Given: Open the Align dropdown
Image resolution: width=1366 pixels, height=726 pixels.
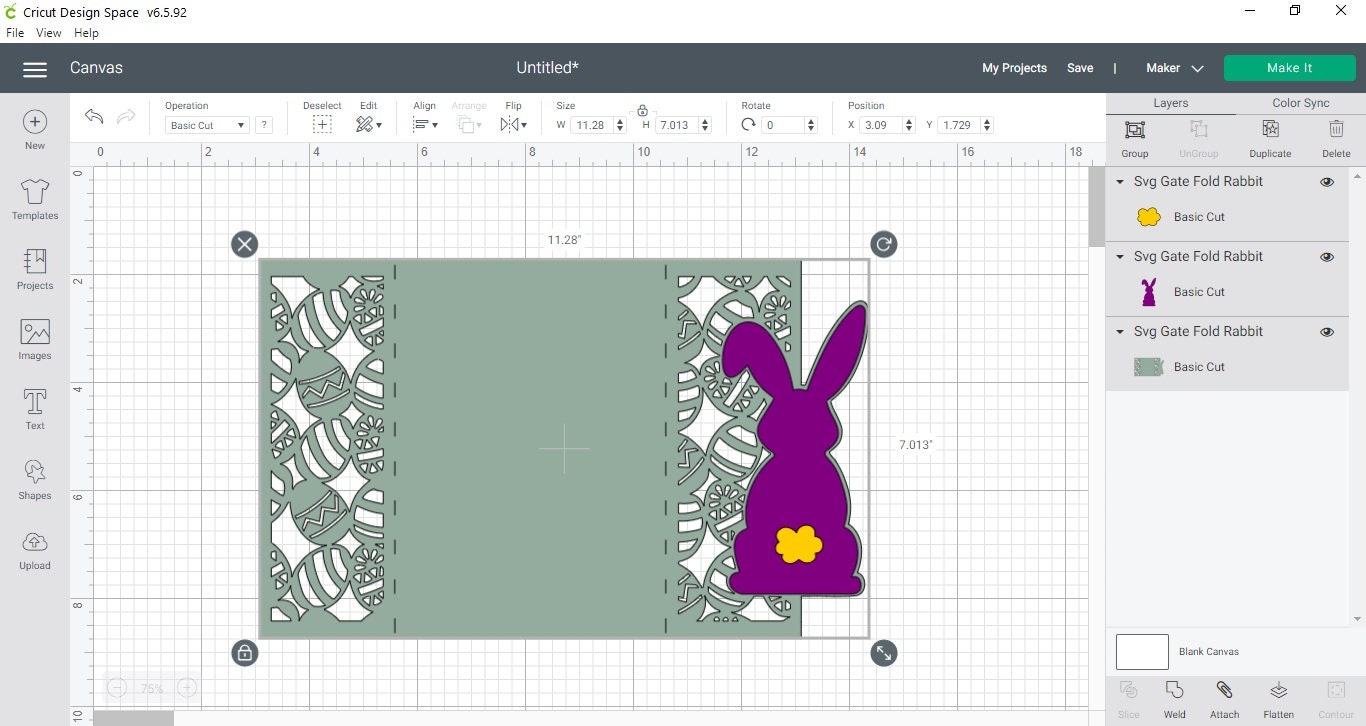Looking at the screenshot, I should 425,125.
